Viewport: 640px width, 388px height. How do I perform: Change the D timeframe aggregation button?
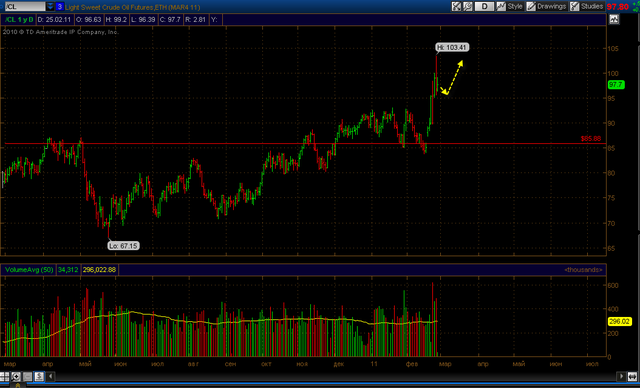(x=484, y=7)
